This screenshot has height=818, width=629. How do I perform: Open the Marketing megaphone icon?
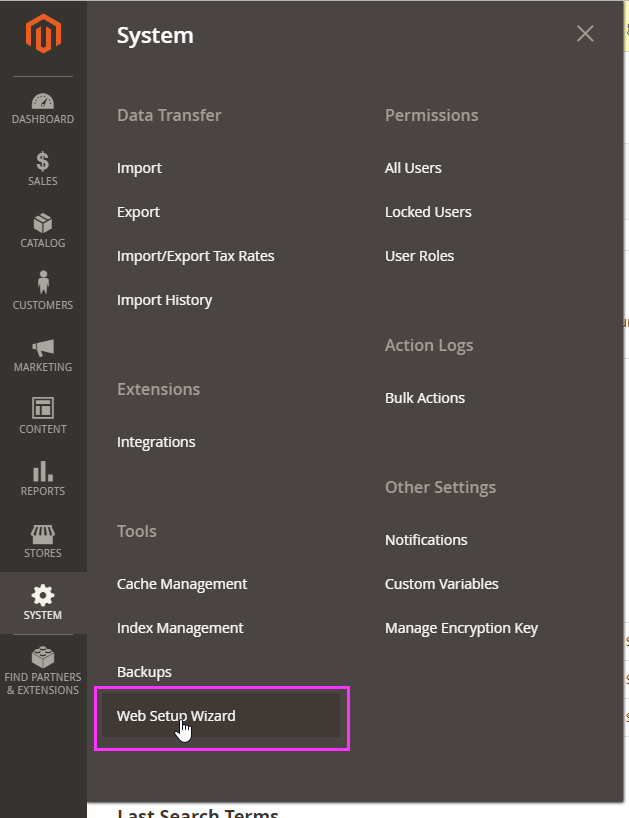pos(43,347)
